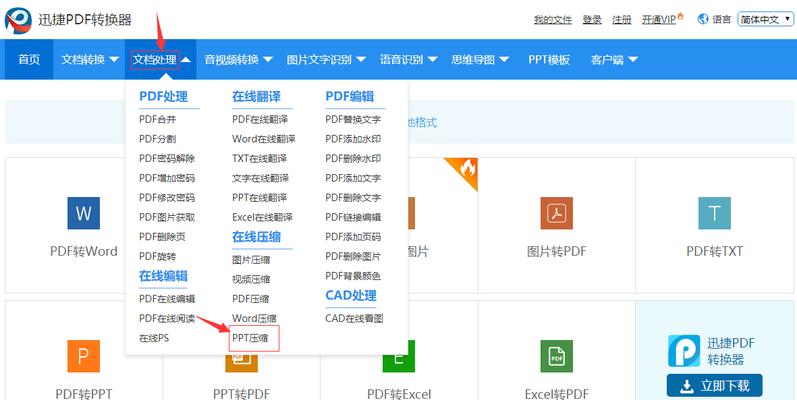Image resolution: width=797 pixels, height=400 pixels.
Task: Open the PDF转Word tile icon
Action: (83, 213)
